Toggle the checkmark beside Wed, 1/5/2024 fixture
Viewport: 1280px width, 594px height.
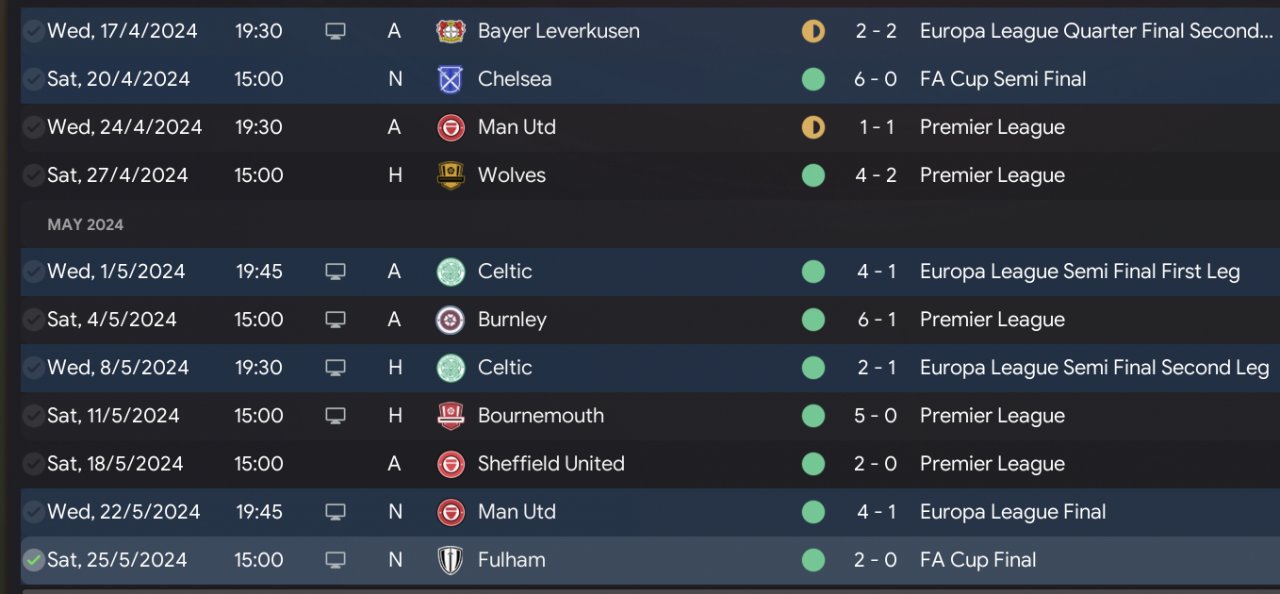[34, 271]
